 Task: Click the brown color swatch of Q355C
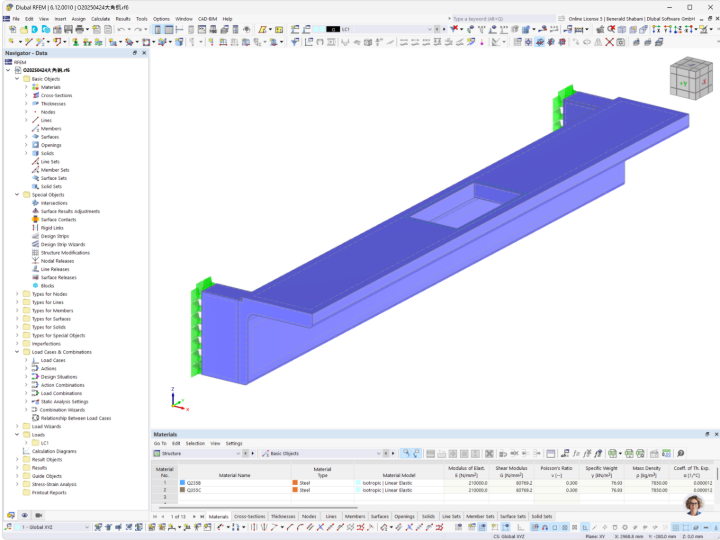pyautogui.click(x=182, y=490)
